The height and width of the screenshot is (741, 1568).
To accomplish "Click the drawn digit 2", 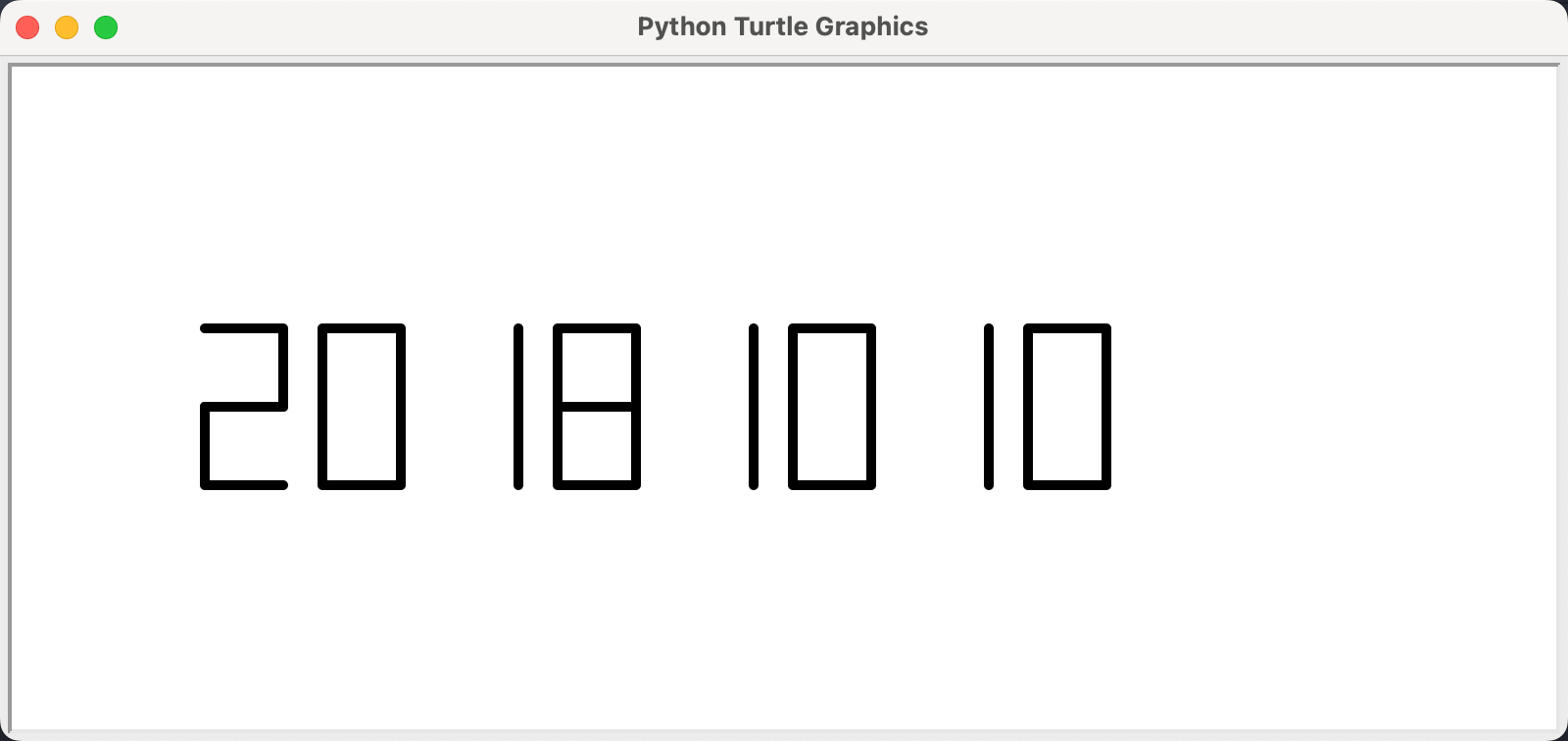I will 244,407.
